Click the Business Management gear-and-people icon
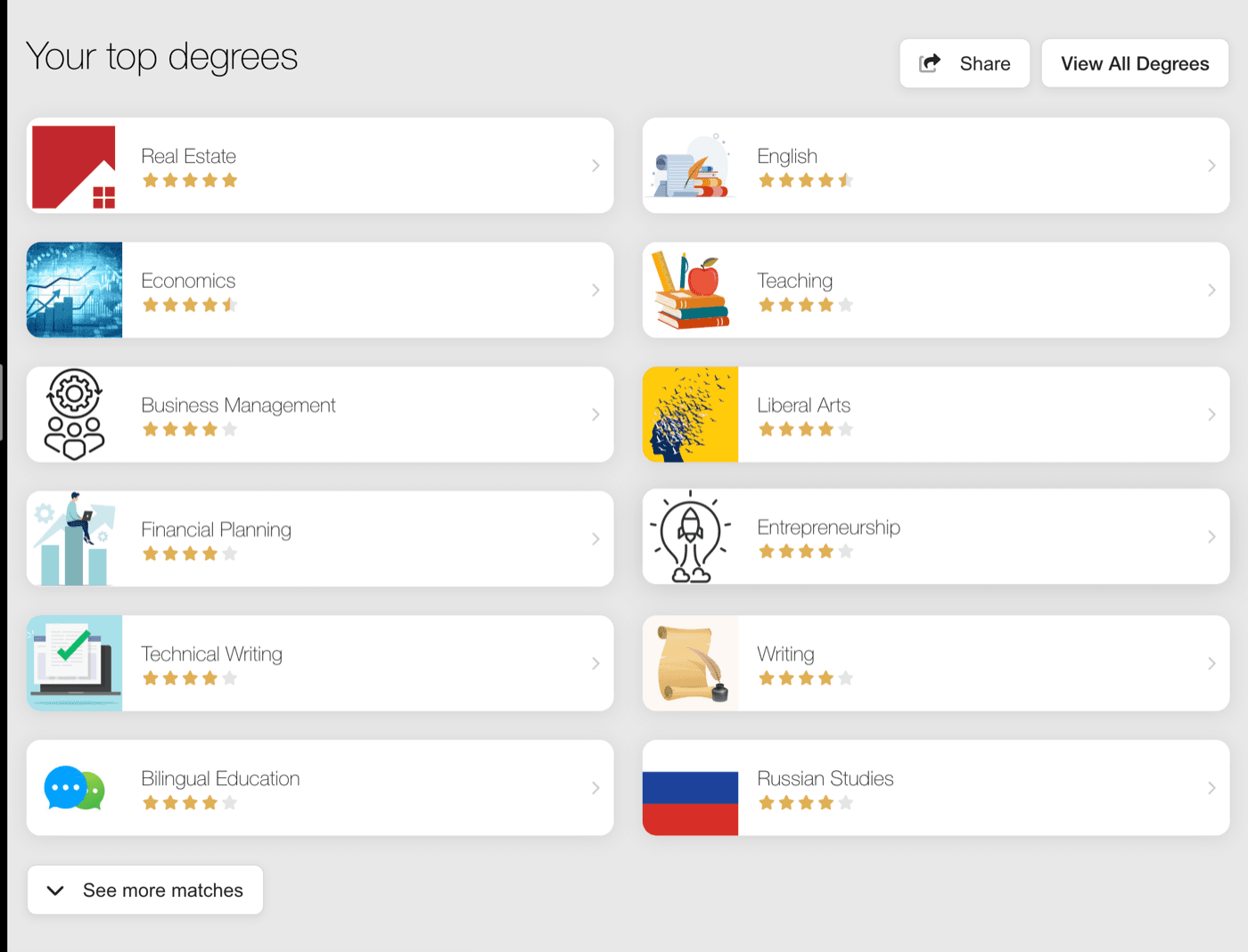The width and height of the screenshot is (1248, 952). (x=74, y=414)
